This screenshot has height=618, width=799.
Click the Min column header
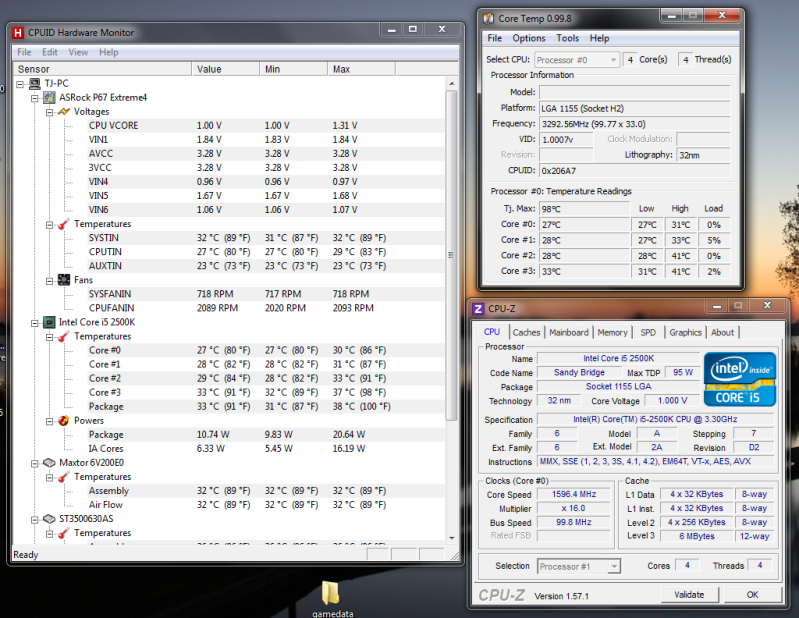point(293,69)
